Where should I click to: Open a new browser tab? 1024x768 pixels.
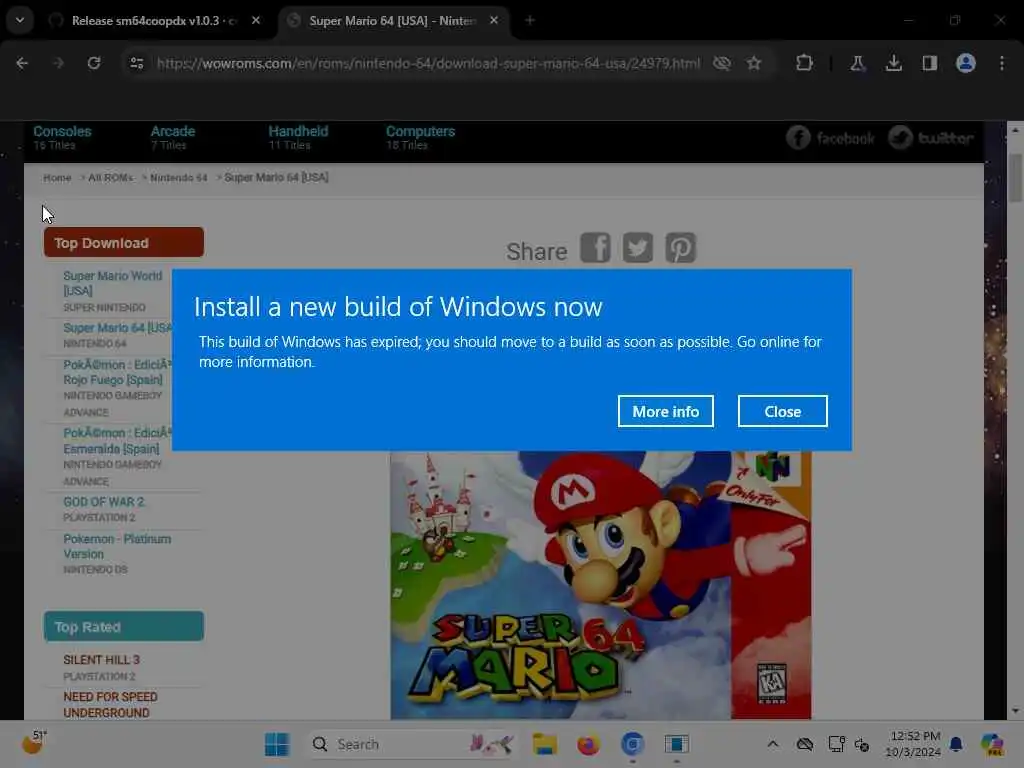pos(530,21)
